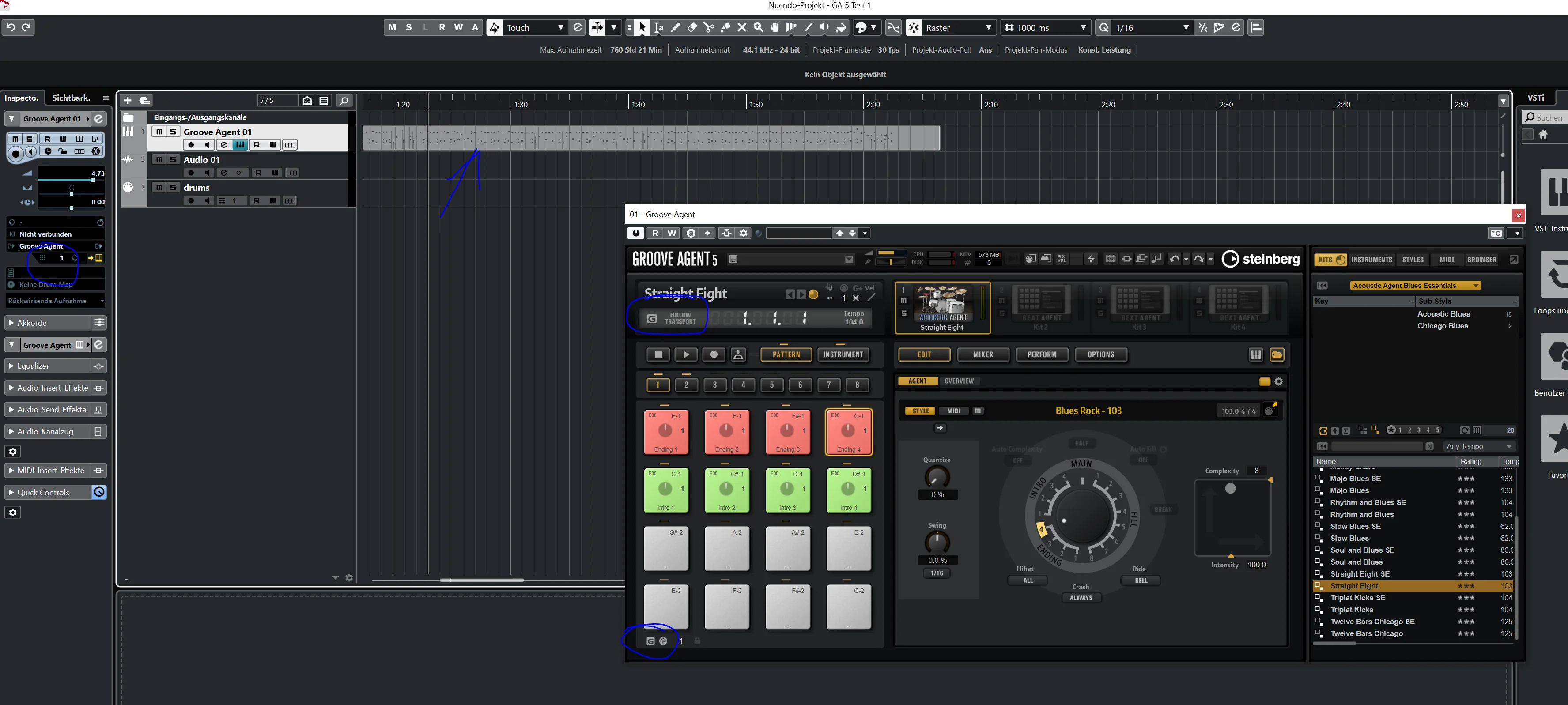This screenshot has width=1568, height=705.
Task: Show the Groove Agent keyboard icon
Action: pyautogui.click(x=1256, y=354)
